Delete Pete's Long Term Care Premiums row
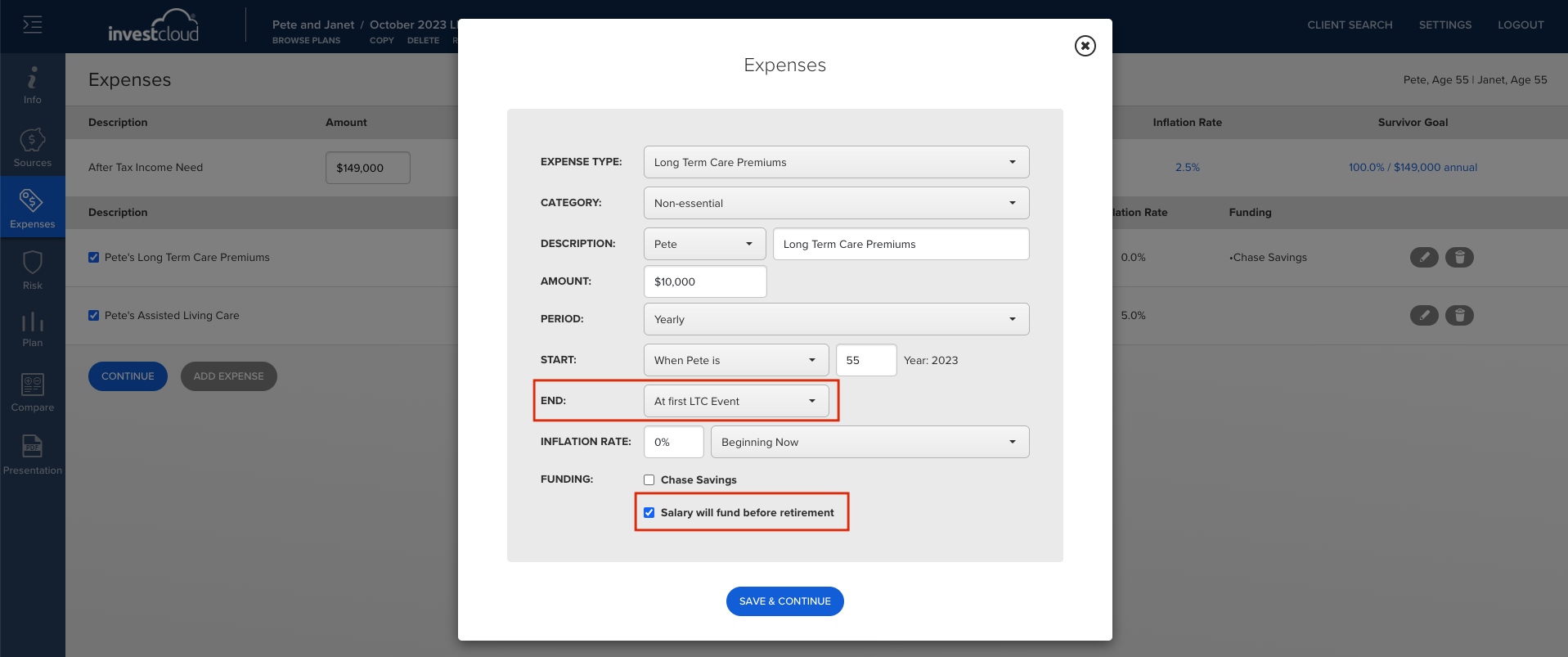The image size is (1568, 657). click(x=1459, y=257)
